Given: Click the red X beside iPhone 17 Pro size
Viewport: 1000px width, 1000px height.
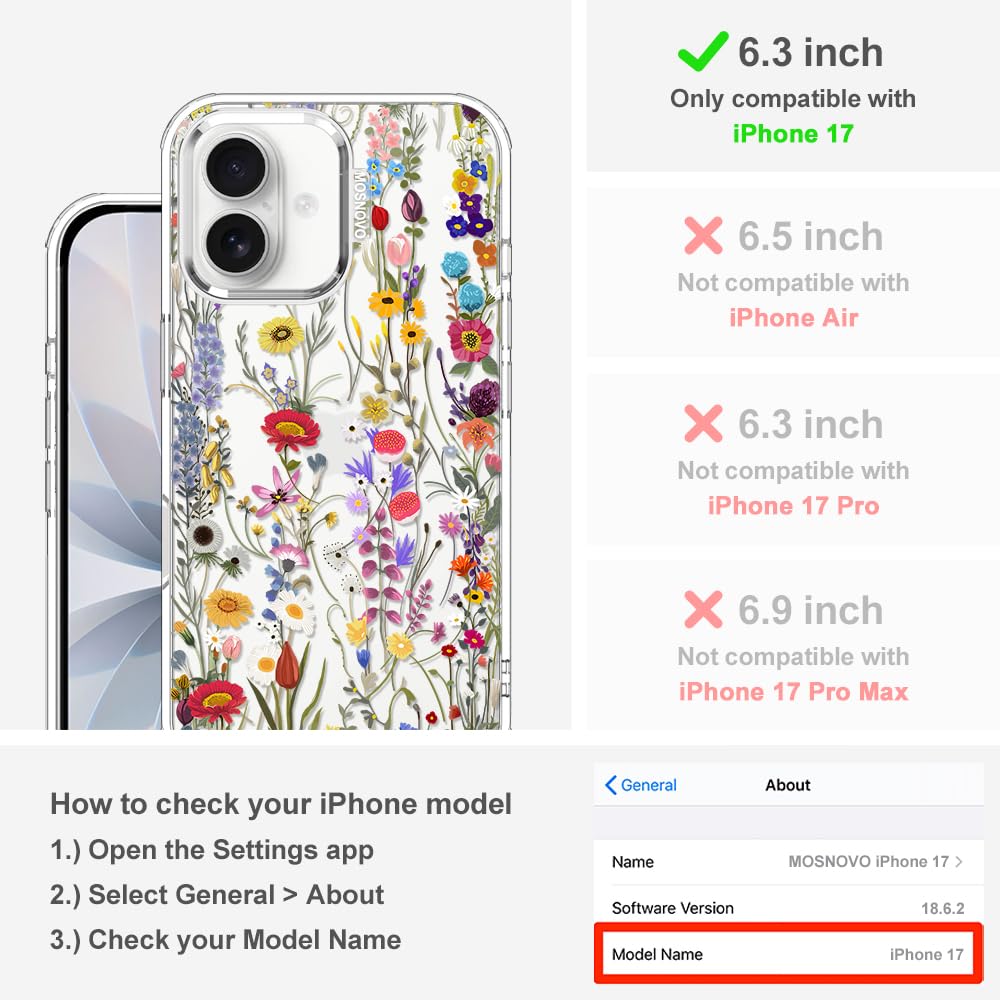Looking at the screenshot, I should point(703,423).
